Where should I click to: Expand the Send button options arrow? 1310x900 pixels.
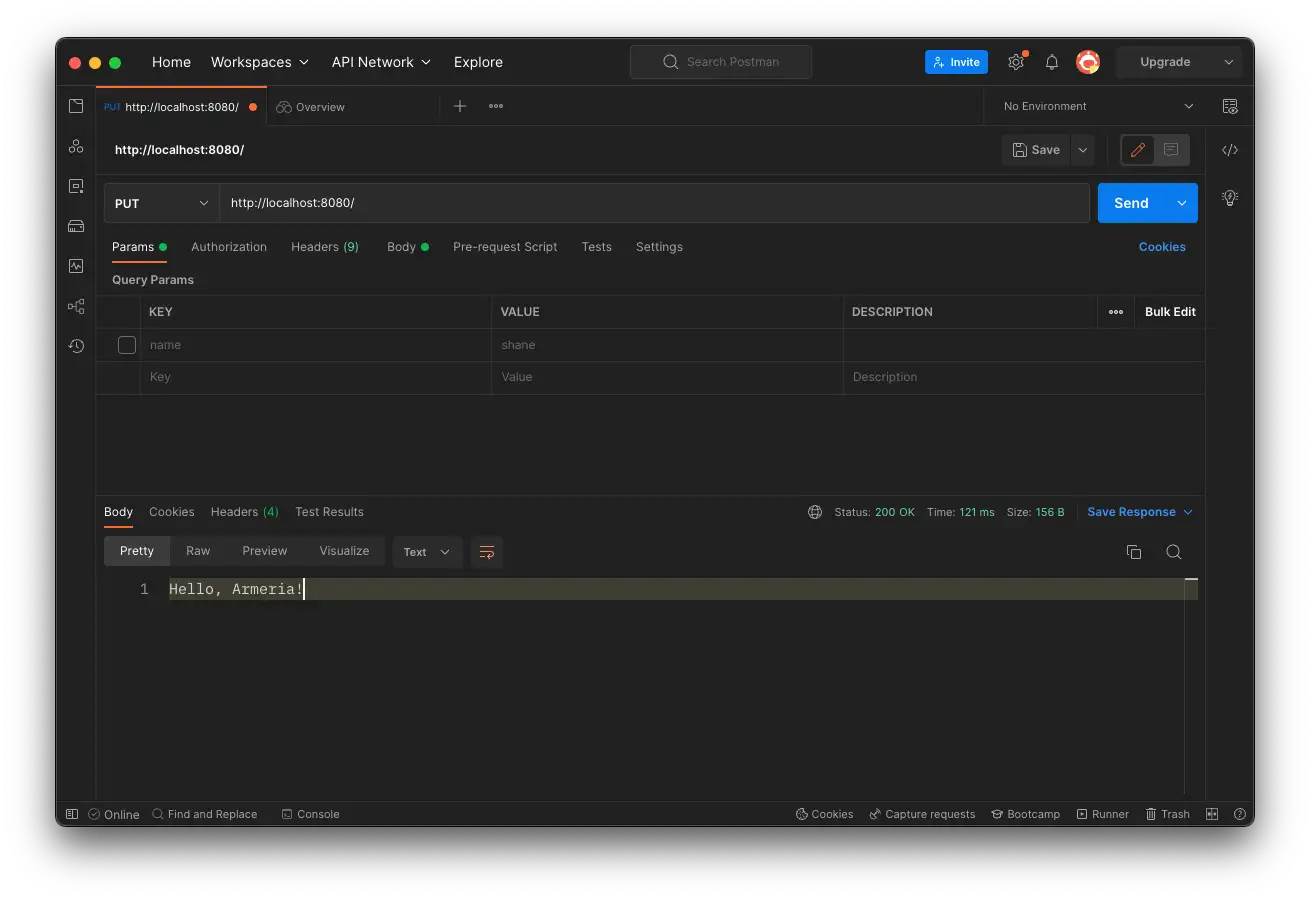pyautogui.click(x=1181, y=203)
